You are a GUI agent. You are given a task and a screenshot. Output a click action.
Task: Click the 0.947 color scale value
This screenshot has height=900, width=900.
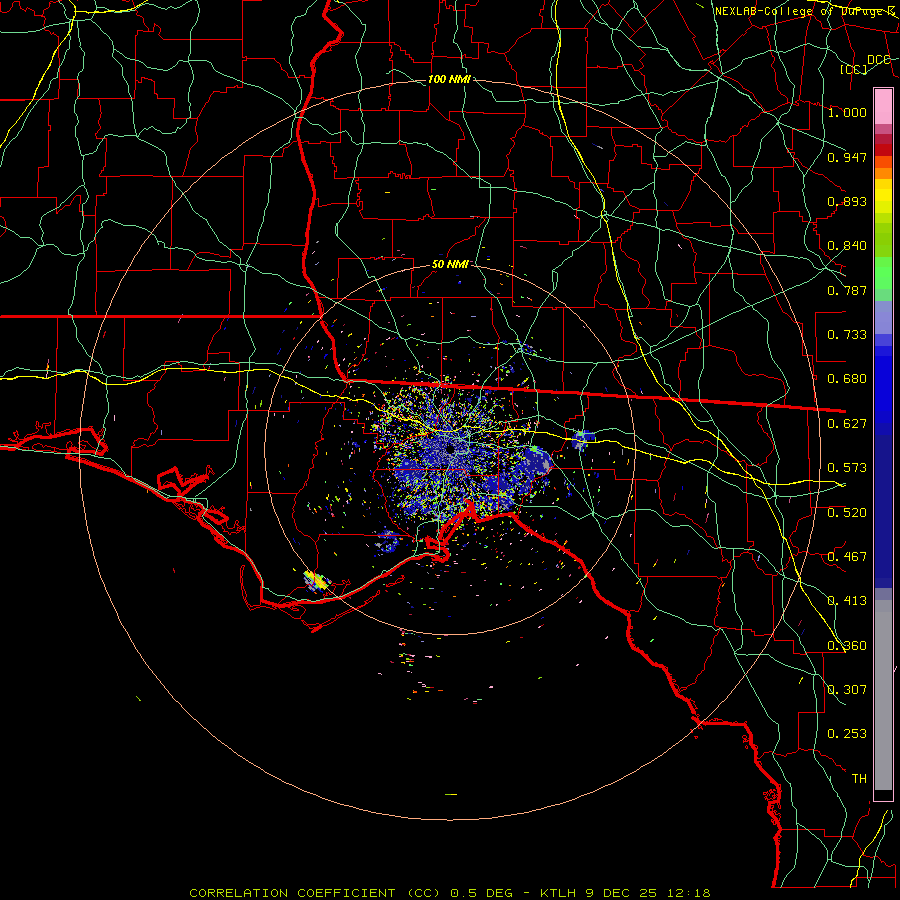point(847,157)
